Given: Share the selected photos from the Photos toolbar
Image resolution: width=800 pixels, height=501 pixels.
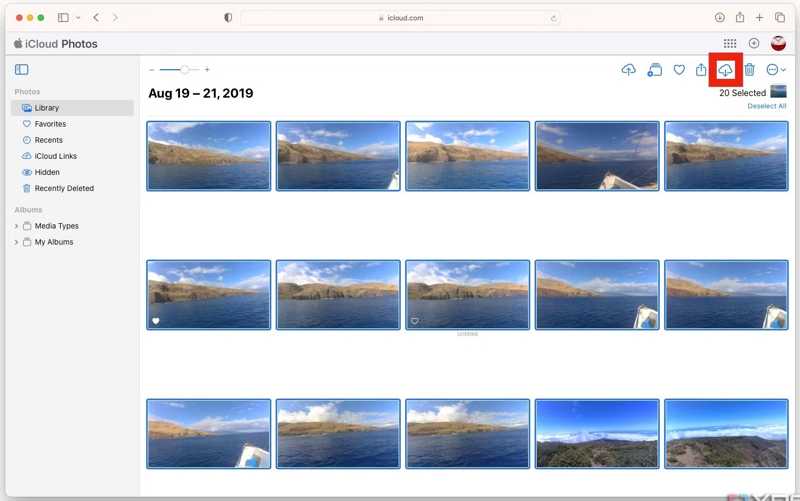Looking at the screenshot, I should 701,69.
